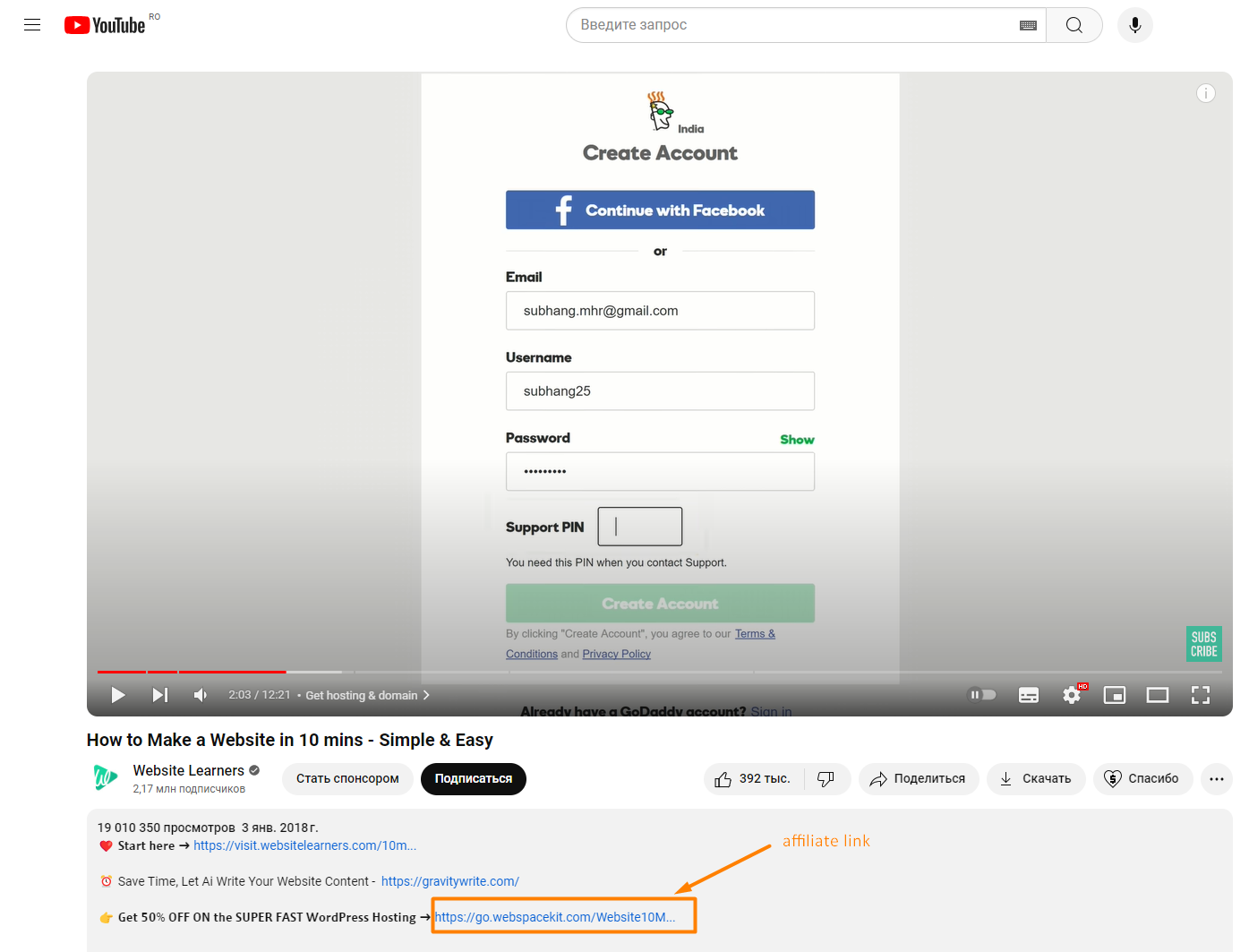Start voice search with the microphone icon
The height and width of the screenshot is (952, 1249).
pos(1134,24)
